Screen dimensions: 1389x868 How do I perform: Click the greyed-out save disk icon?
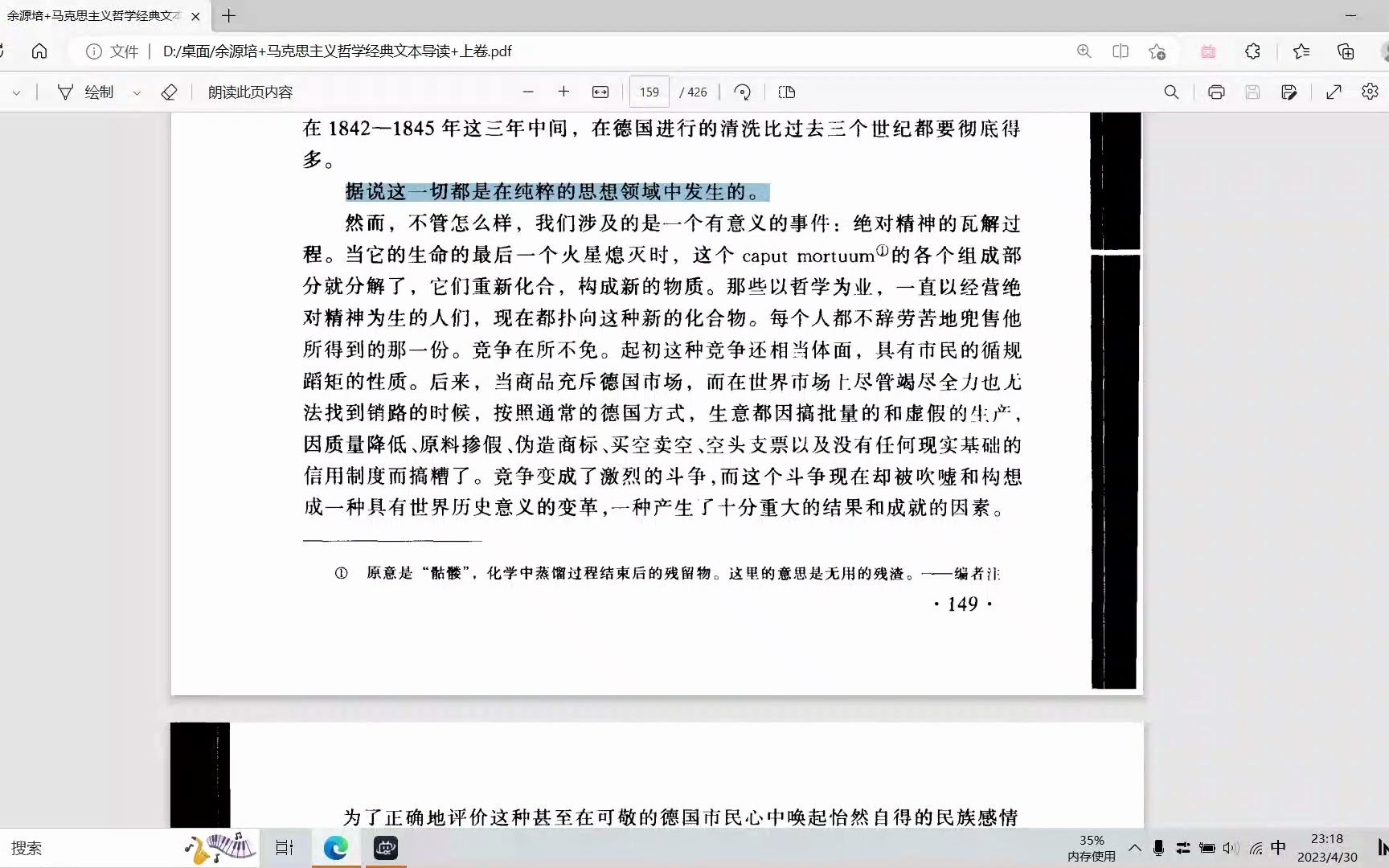click(x=1252, y=92)
